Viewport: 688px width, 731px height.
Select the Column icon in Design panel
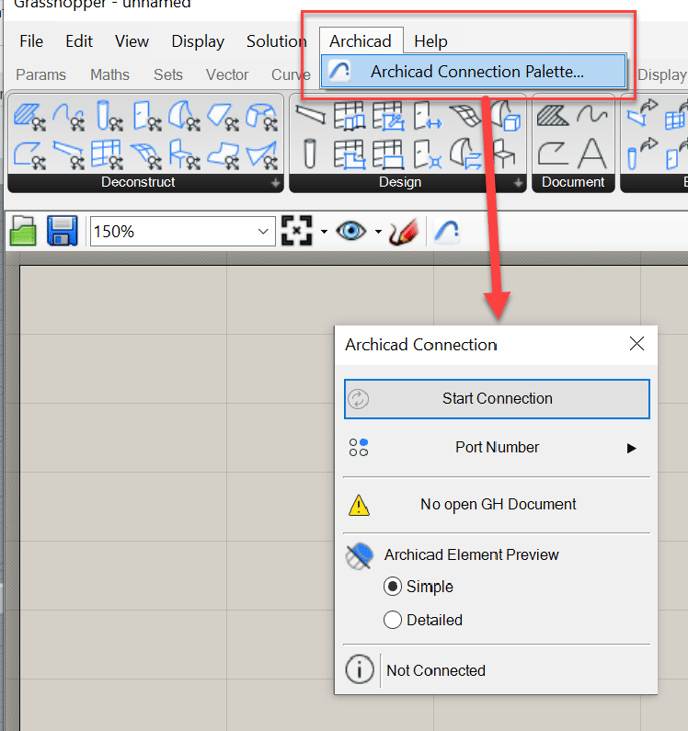310,153
